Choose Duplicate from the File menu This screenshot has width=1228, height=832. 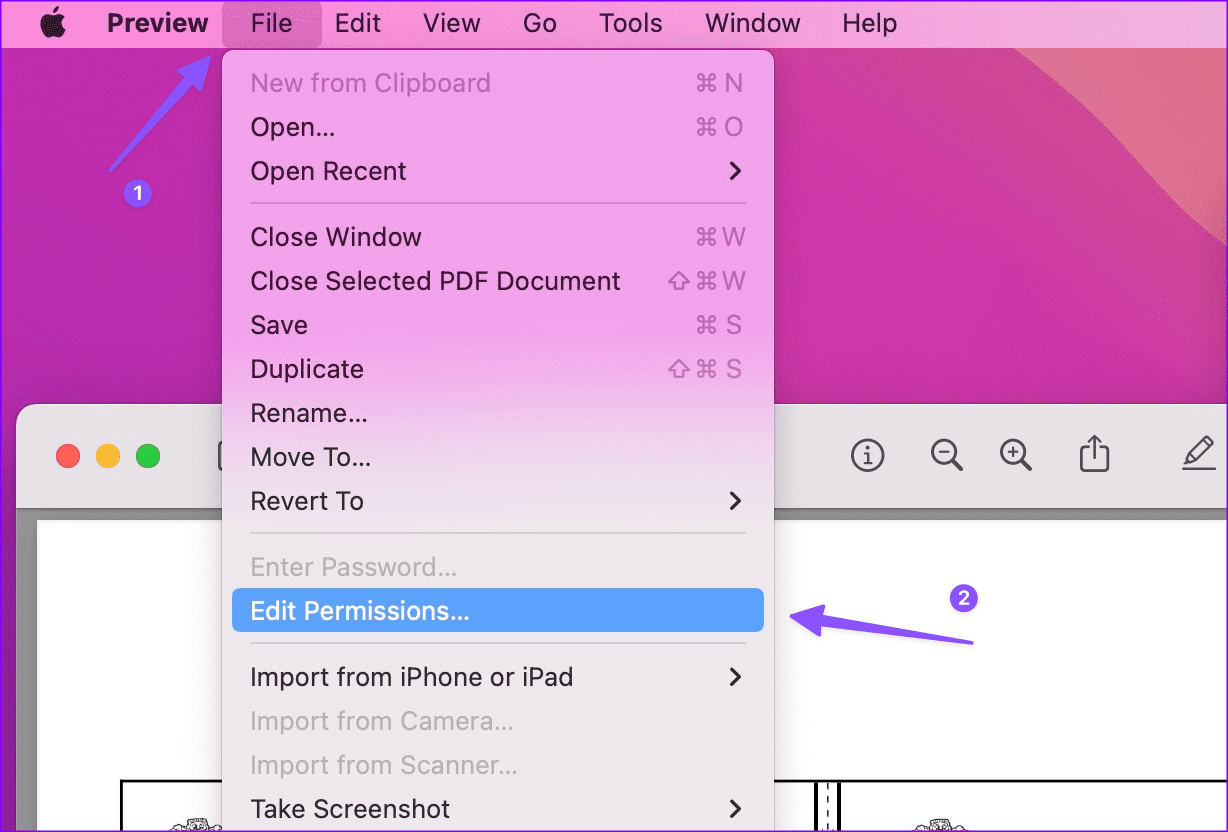(498, 369)
